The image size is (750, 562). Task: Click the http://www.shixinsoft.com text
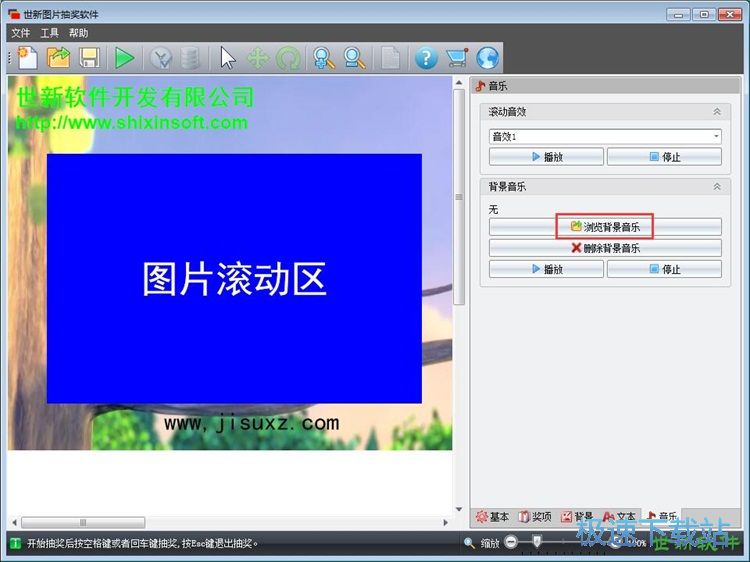tap(132, 122)
